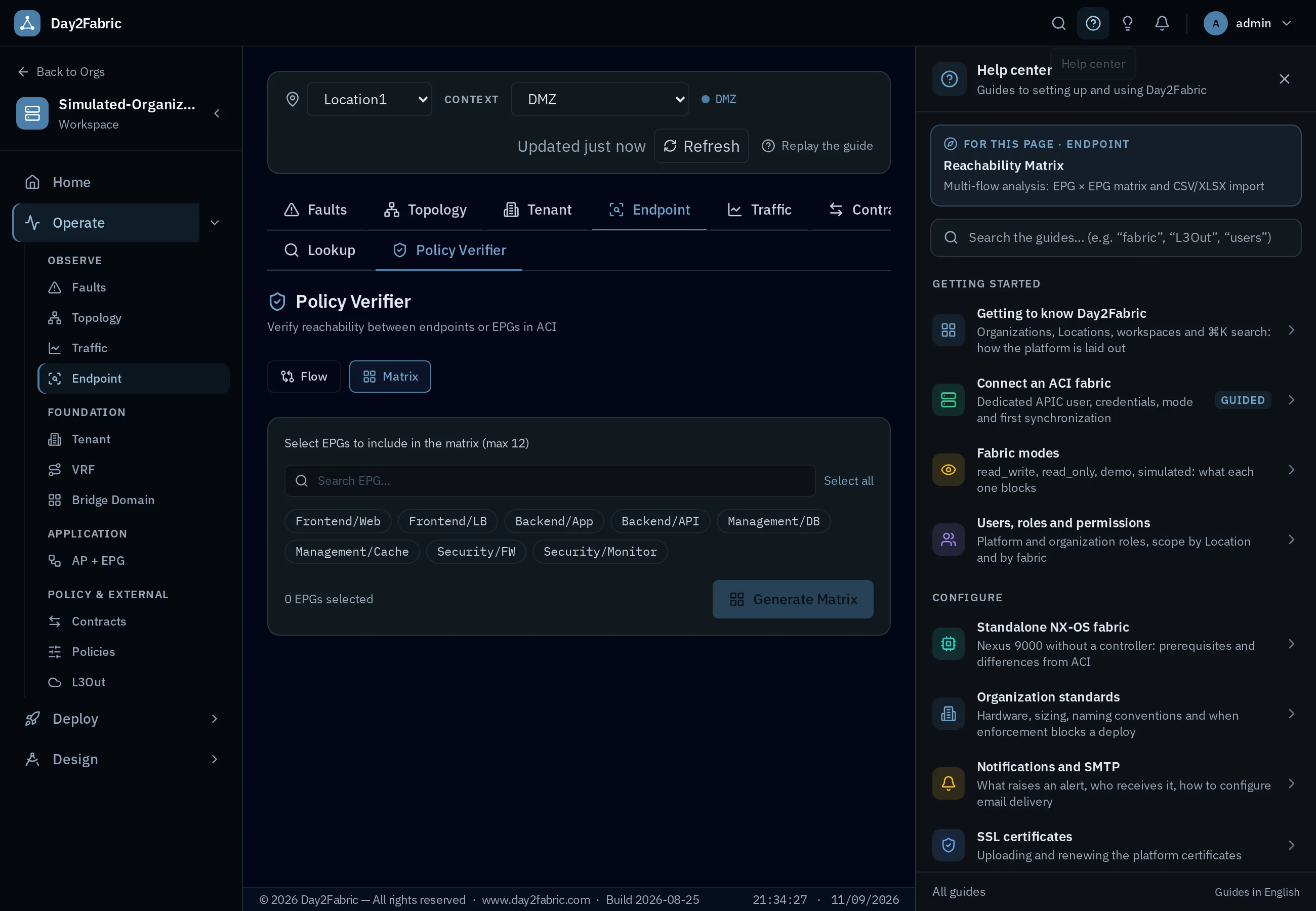Open Traffic in the sidebar
This screenshot has height=911, width=1316.
[x=134, y=348]
